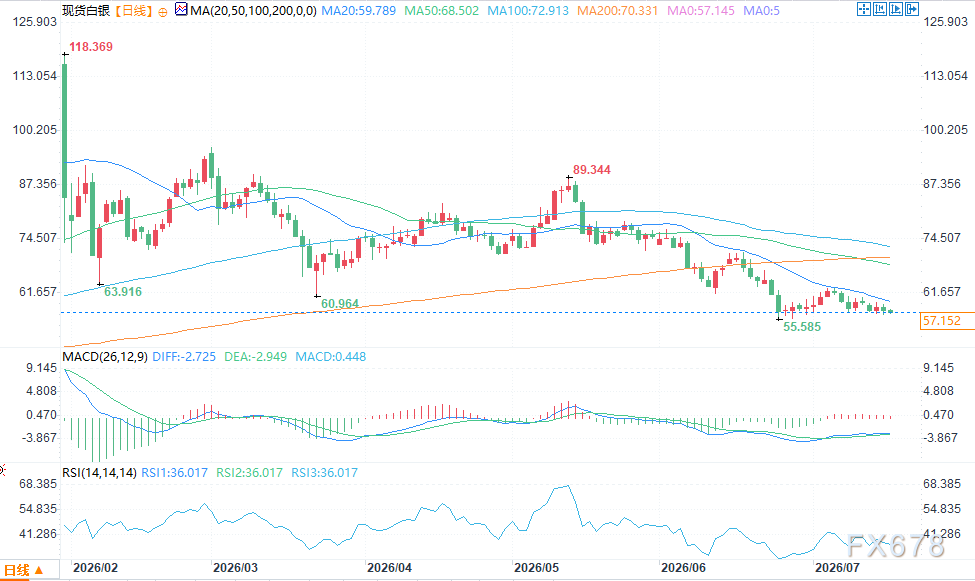
Task: Click the jump-to-latest arrow icon
Action: coord(912,9)
